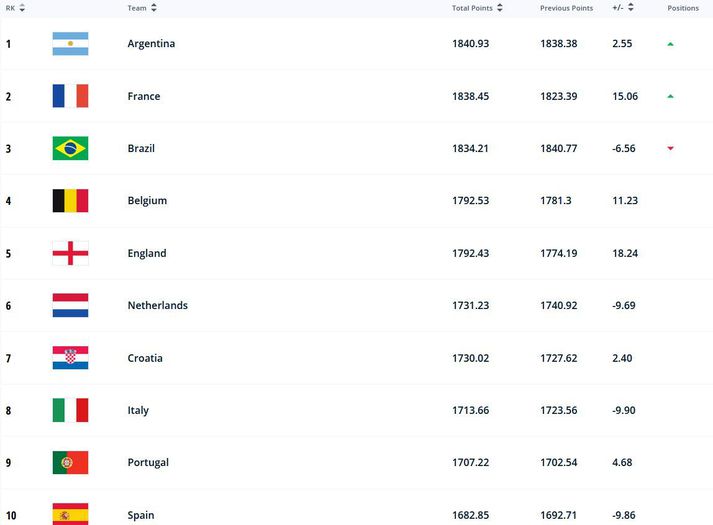713x525 pixels.
Task: Click the Italy flag icon
Action: click(70, 410)
